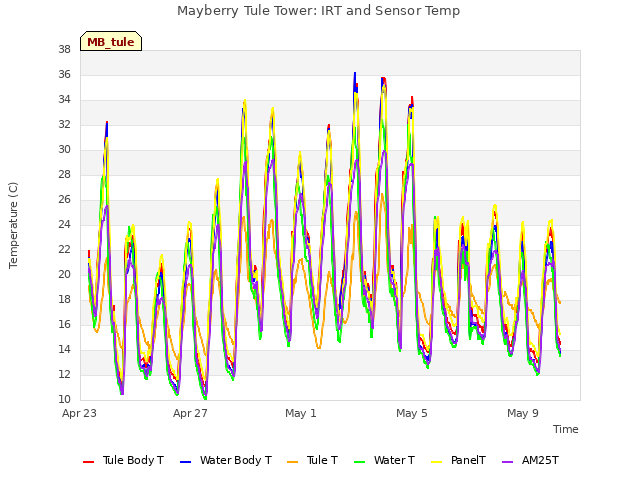This screenshot has width=640, height=480.
Task: Click the 12 y-axis tick label
Action: tap(64, 374)
